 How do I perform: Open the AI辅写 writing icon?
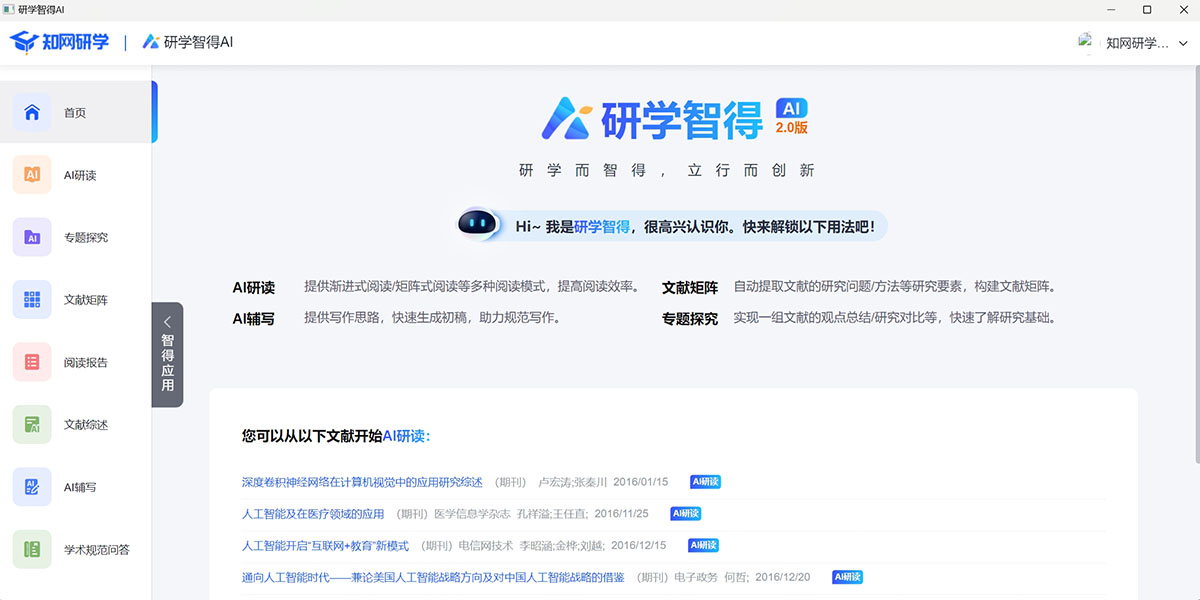pyautogui.click(x=32, y=487)
